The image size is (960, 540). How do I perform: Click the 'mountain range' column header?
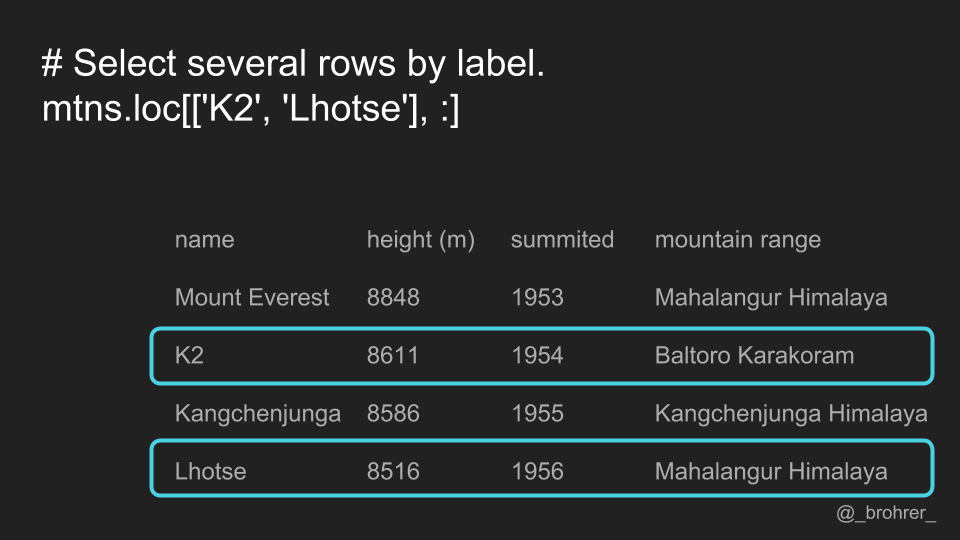(738, 240)
